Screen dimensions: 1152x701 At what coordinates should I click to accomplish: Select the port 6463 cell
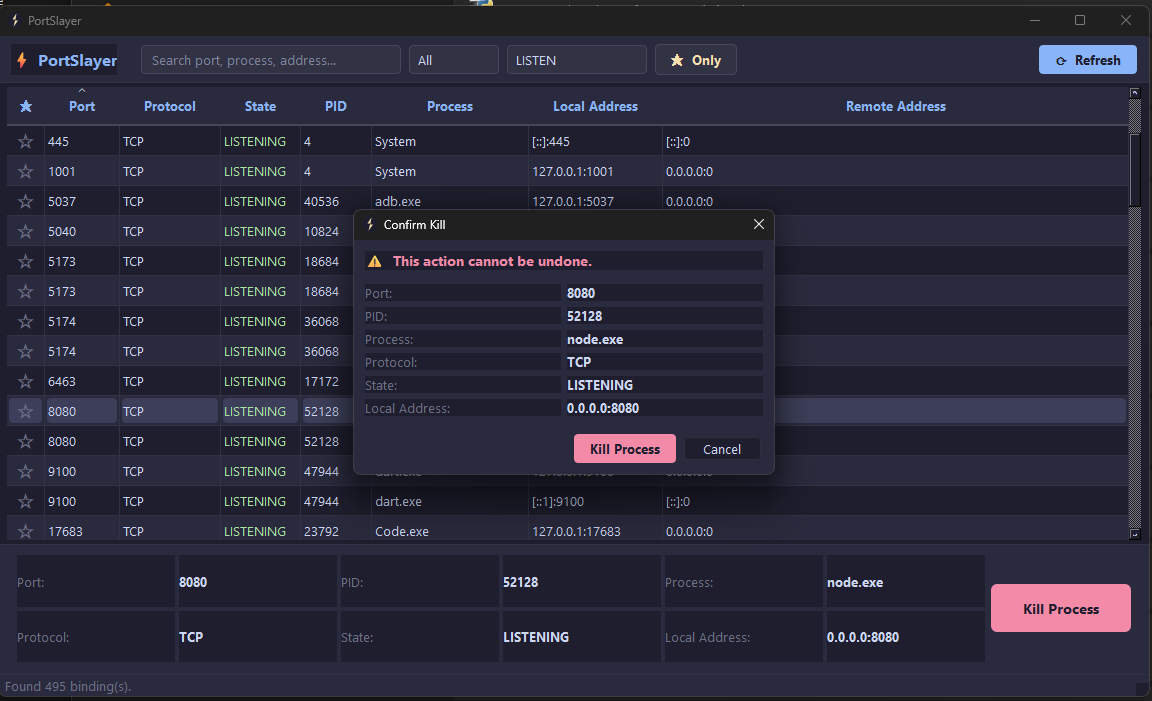tap(81, 381)
